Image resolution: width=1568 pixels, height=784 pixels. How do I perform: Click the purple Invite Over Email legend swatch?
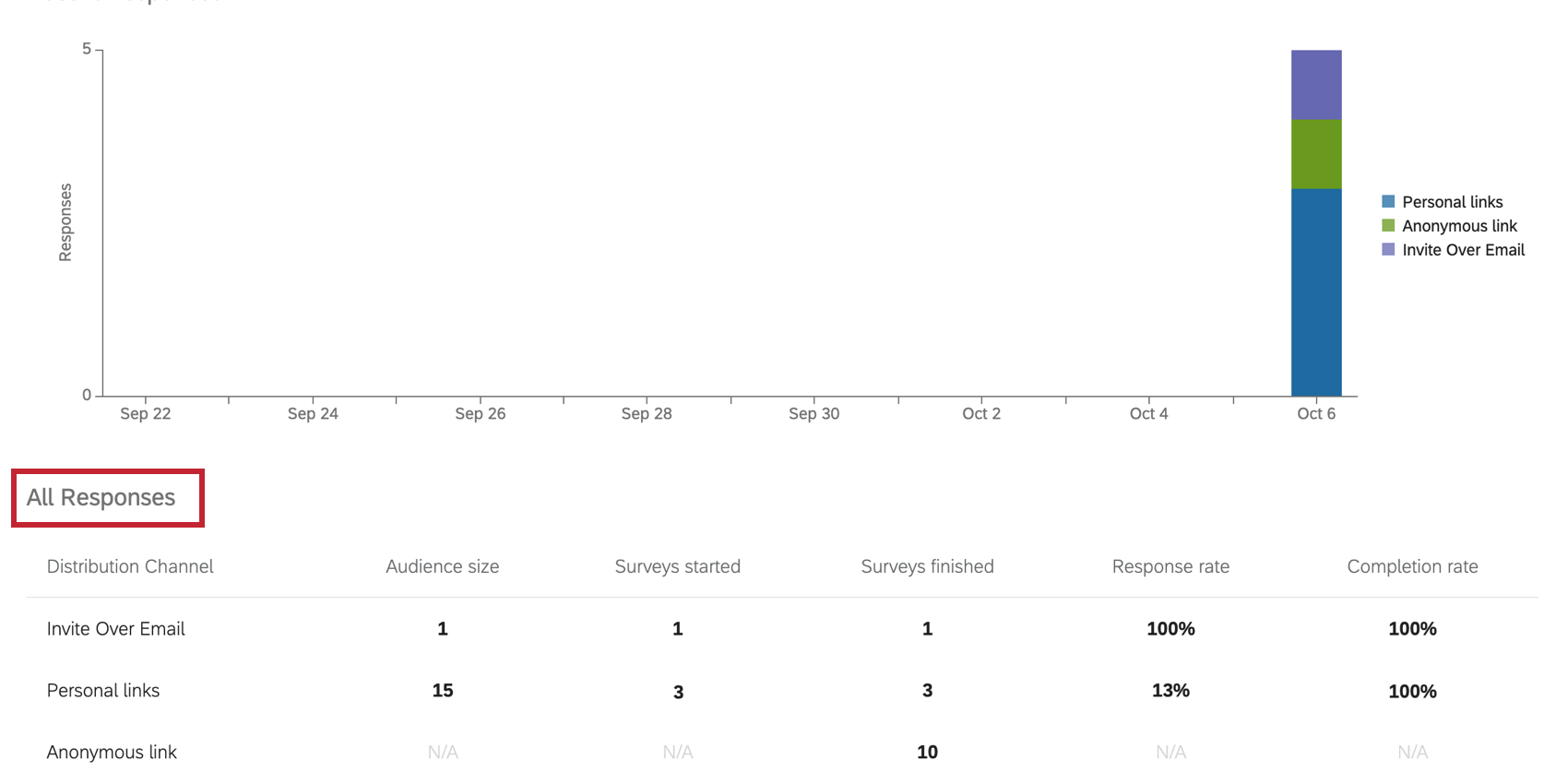pos(1388,250)
